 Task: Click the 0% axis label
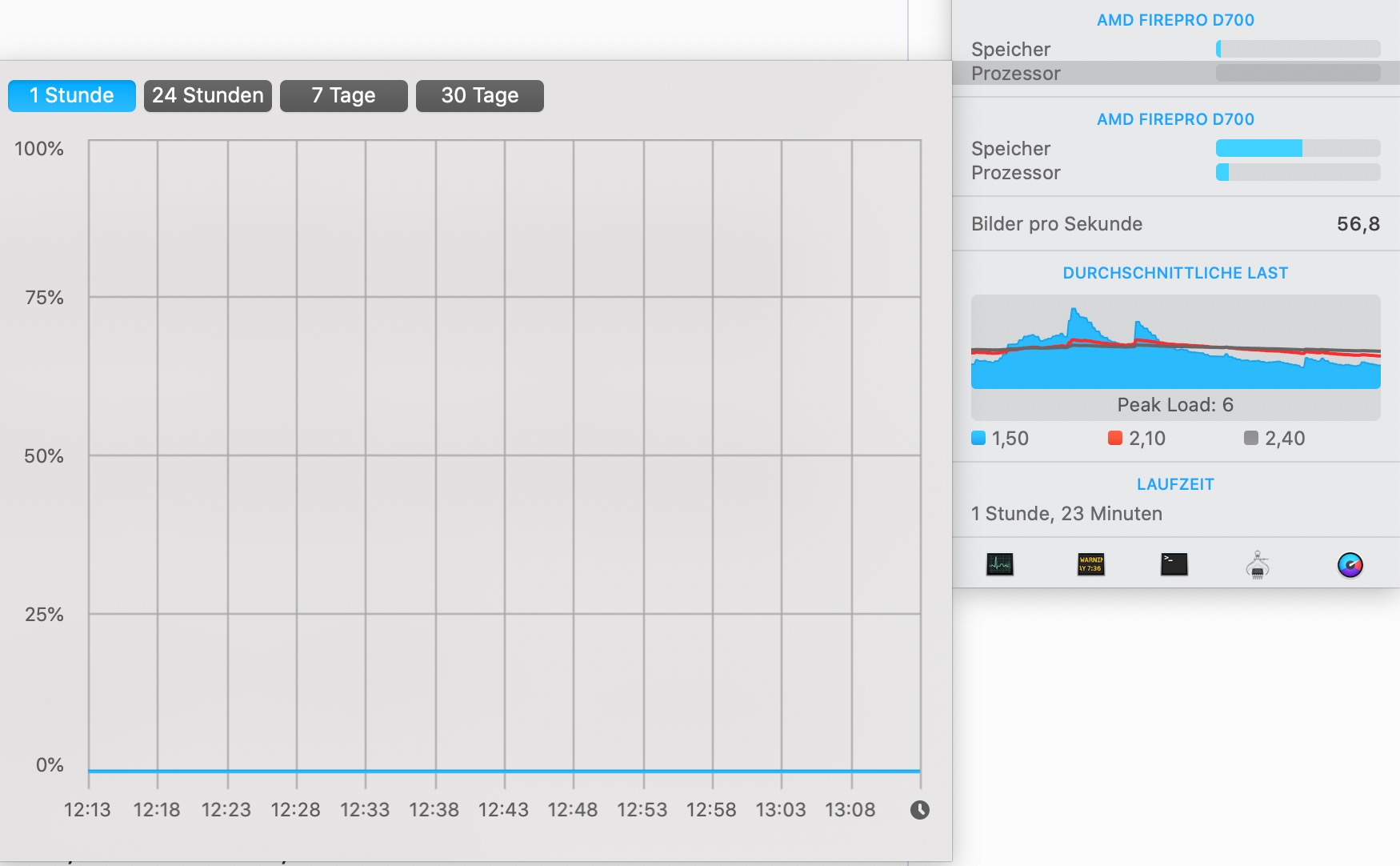(x=50, y=765)
